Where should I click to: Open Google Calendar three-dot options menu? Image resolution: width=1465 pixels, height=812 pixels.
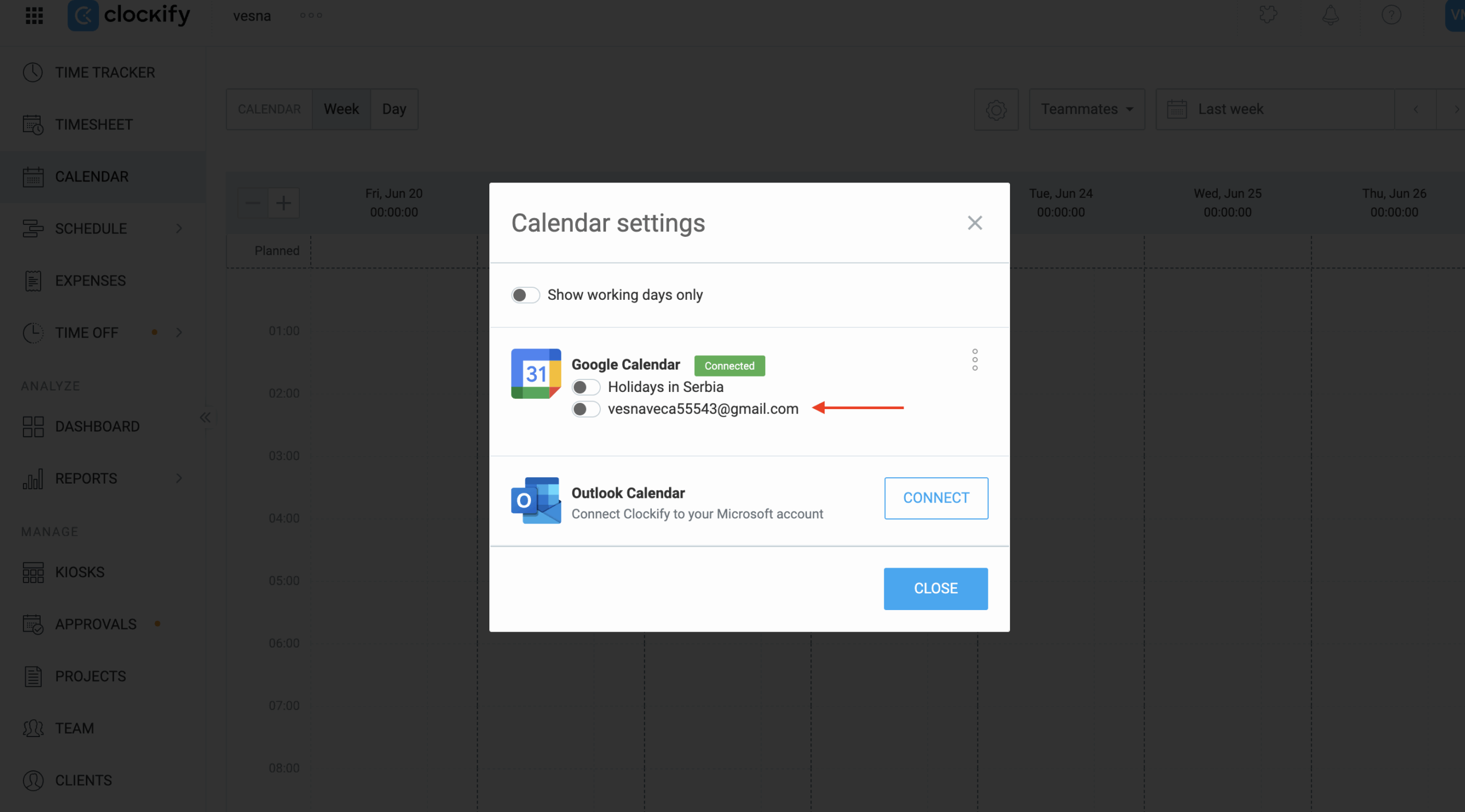[x=975, y=359]
